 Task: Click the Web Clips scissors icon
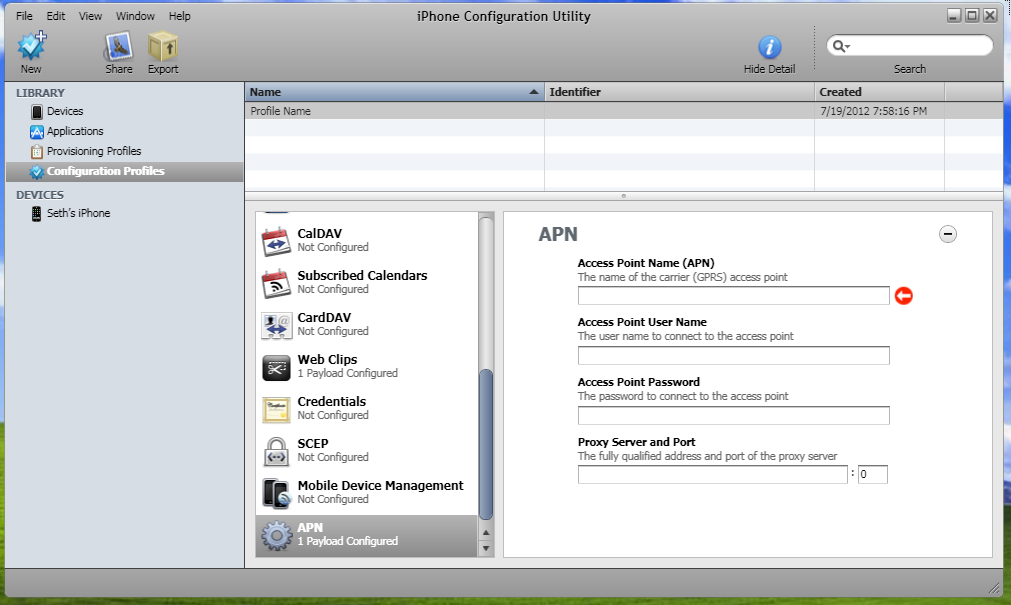277,368
